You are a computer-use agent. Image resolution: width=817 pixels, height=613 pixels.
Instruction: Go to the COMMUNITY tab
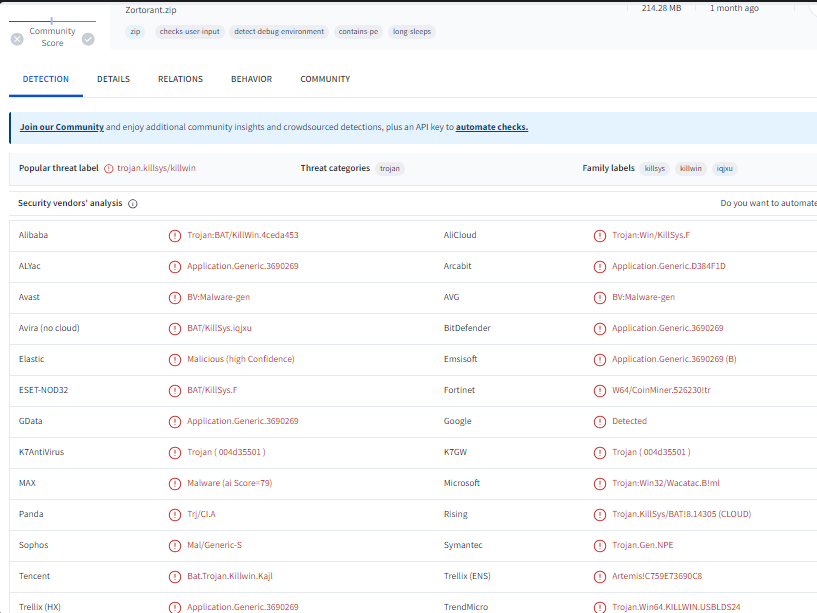tap(325, 79)
